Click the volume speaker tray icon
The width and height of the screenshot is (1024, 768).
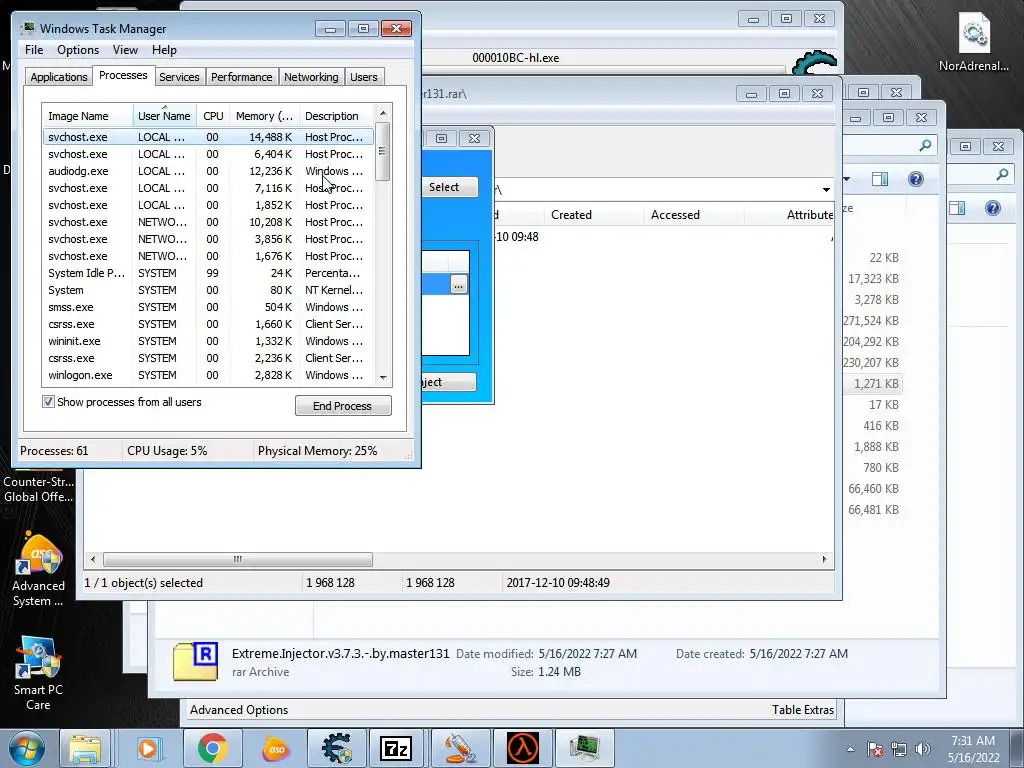coord(922,749)
